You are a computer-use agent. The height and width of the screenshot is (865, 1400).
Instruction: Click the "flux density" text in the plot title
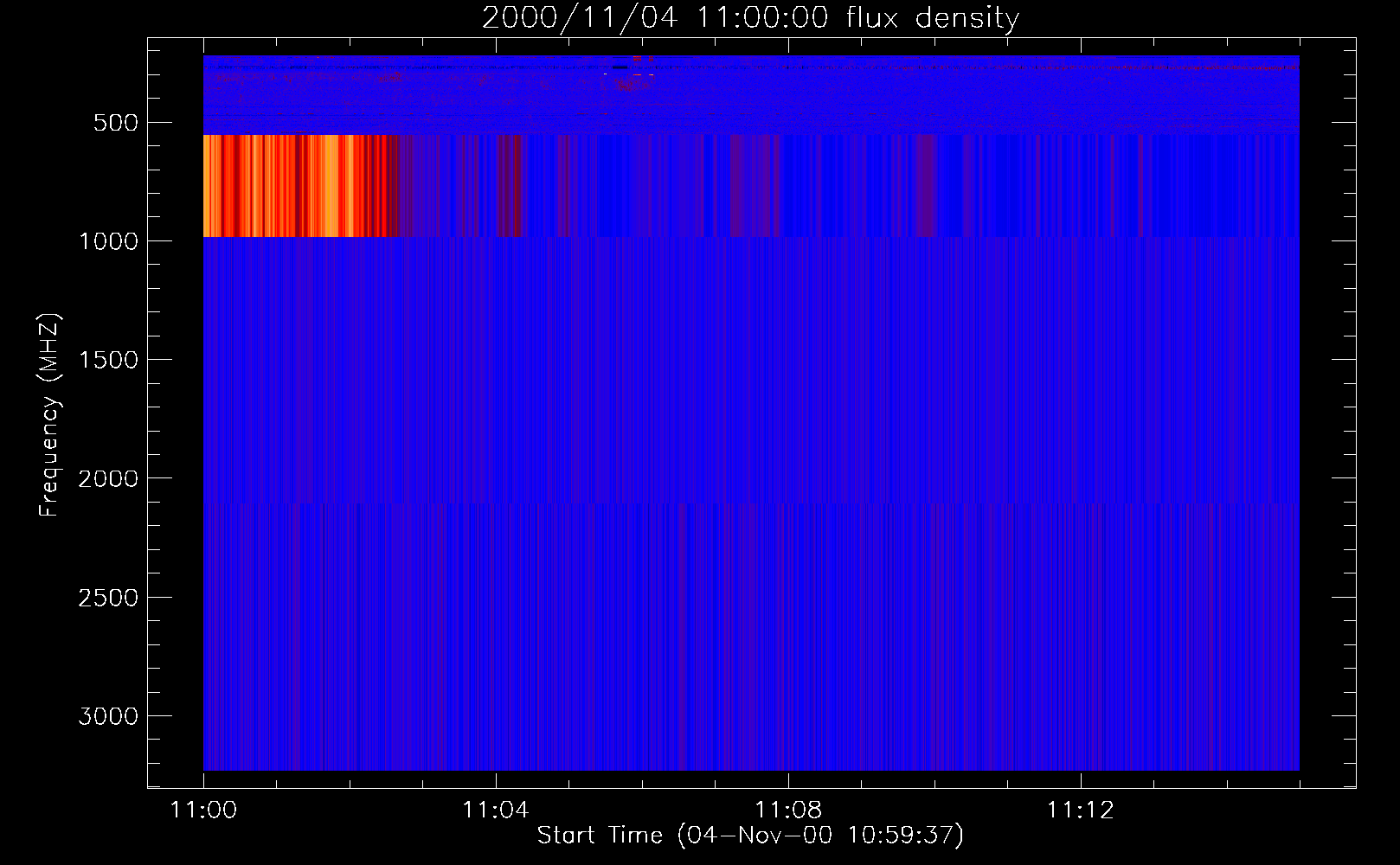932,18
